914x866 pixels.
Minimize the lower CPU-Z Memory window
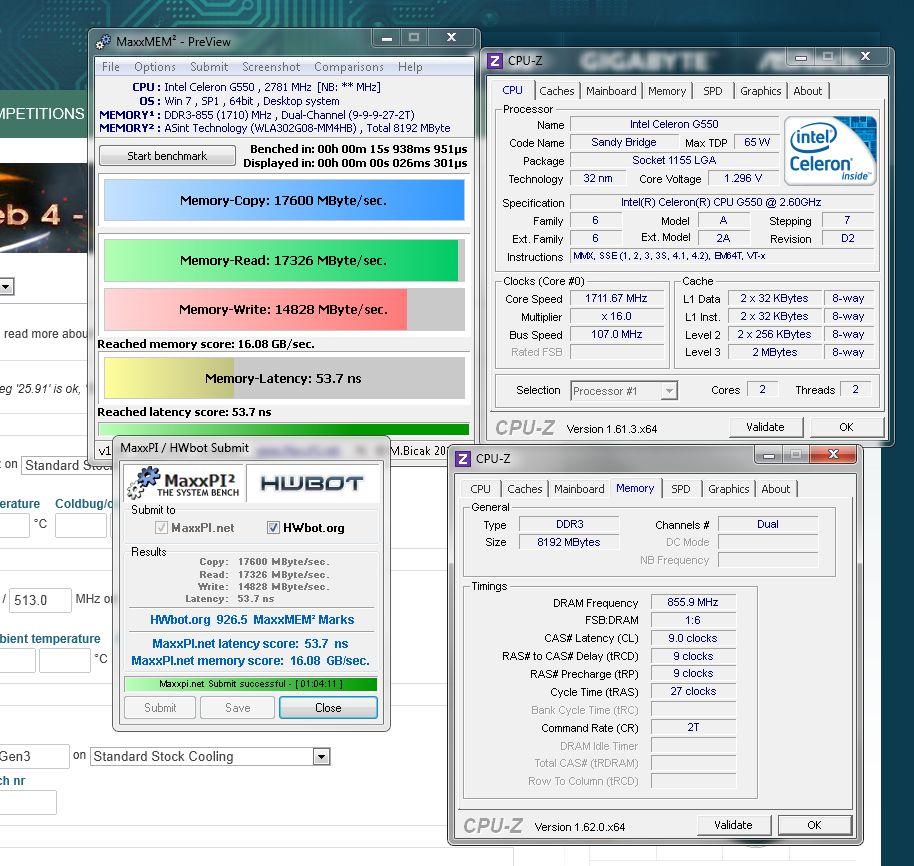coord(769,455)
